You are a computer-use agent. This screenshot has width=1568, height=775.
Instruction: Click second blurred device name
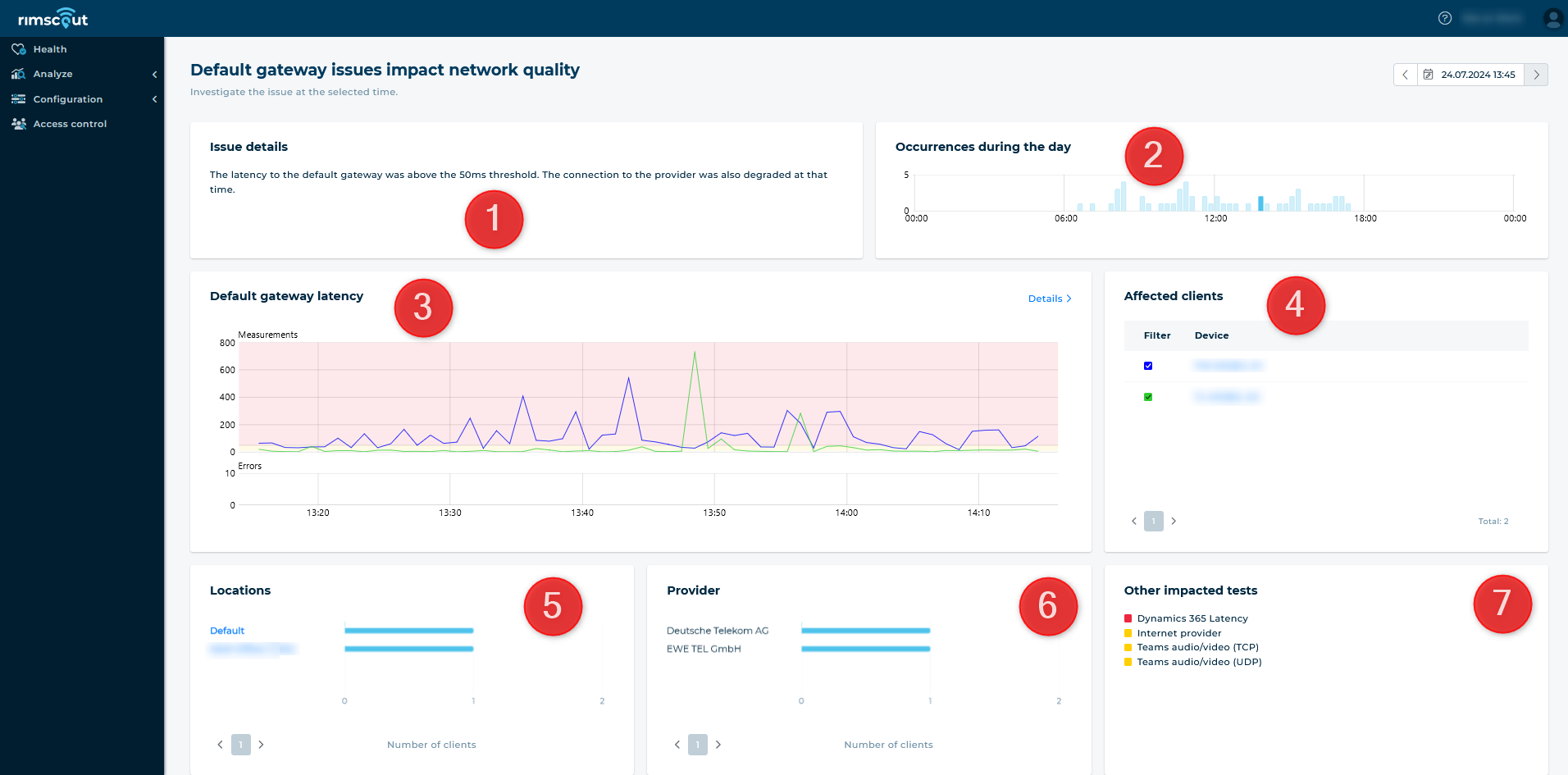pos(1226,397)
